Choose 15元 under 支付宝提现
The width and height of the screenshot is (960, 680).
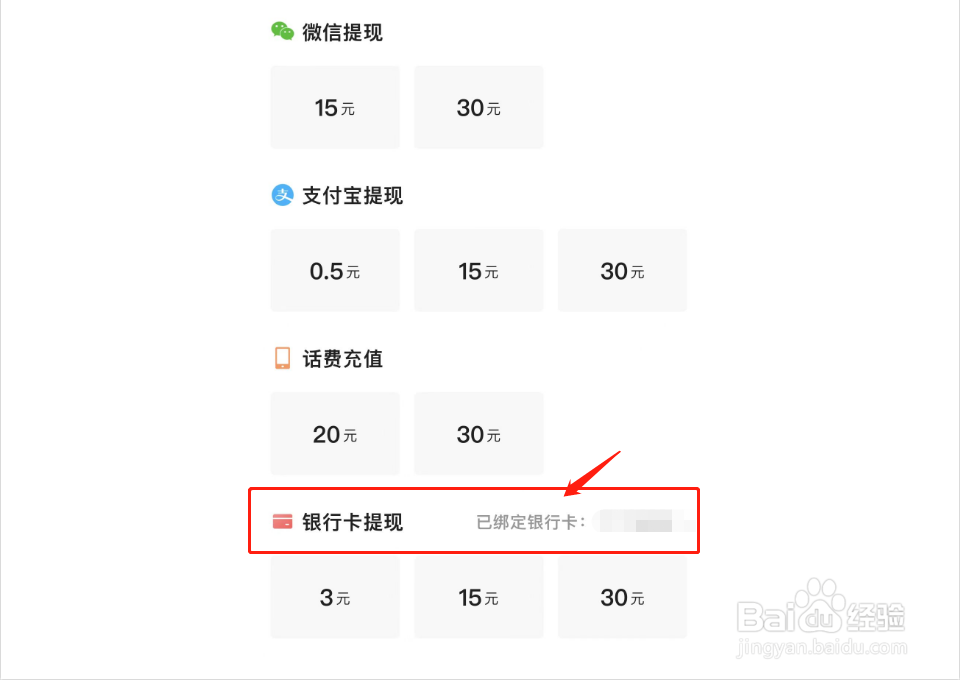coord(479,271)
